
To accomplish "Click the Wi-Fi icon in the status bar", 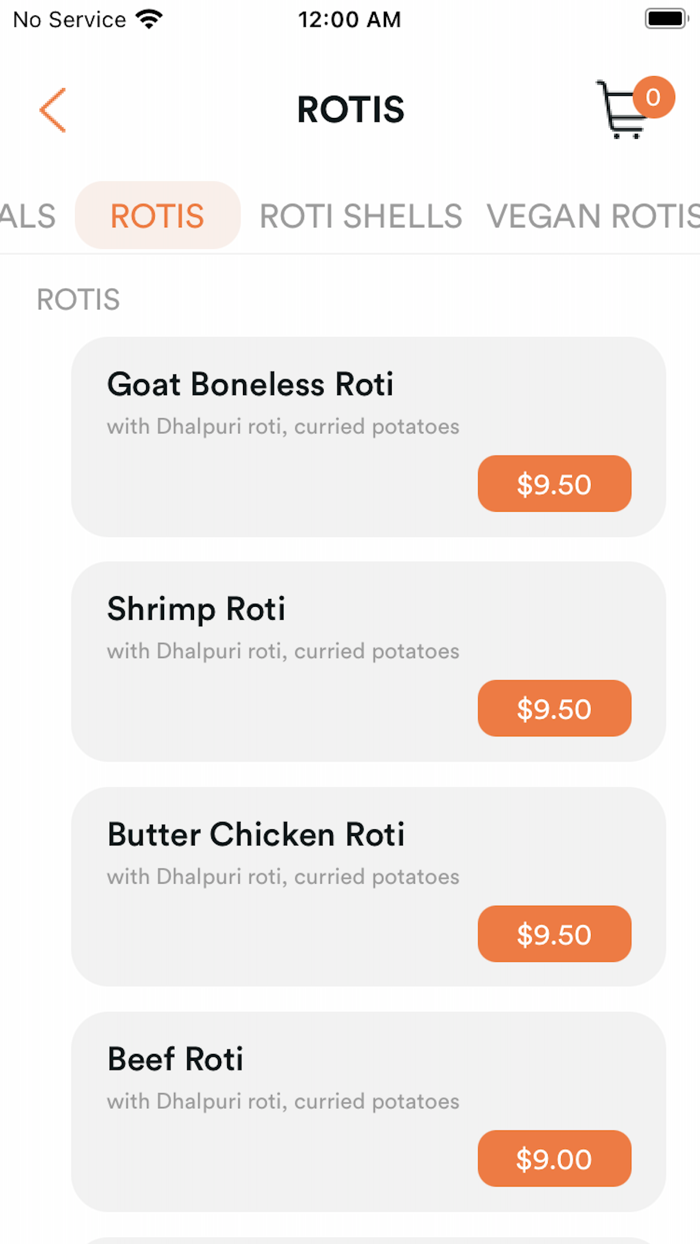I will click(x=146, y=18).
